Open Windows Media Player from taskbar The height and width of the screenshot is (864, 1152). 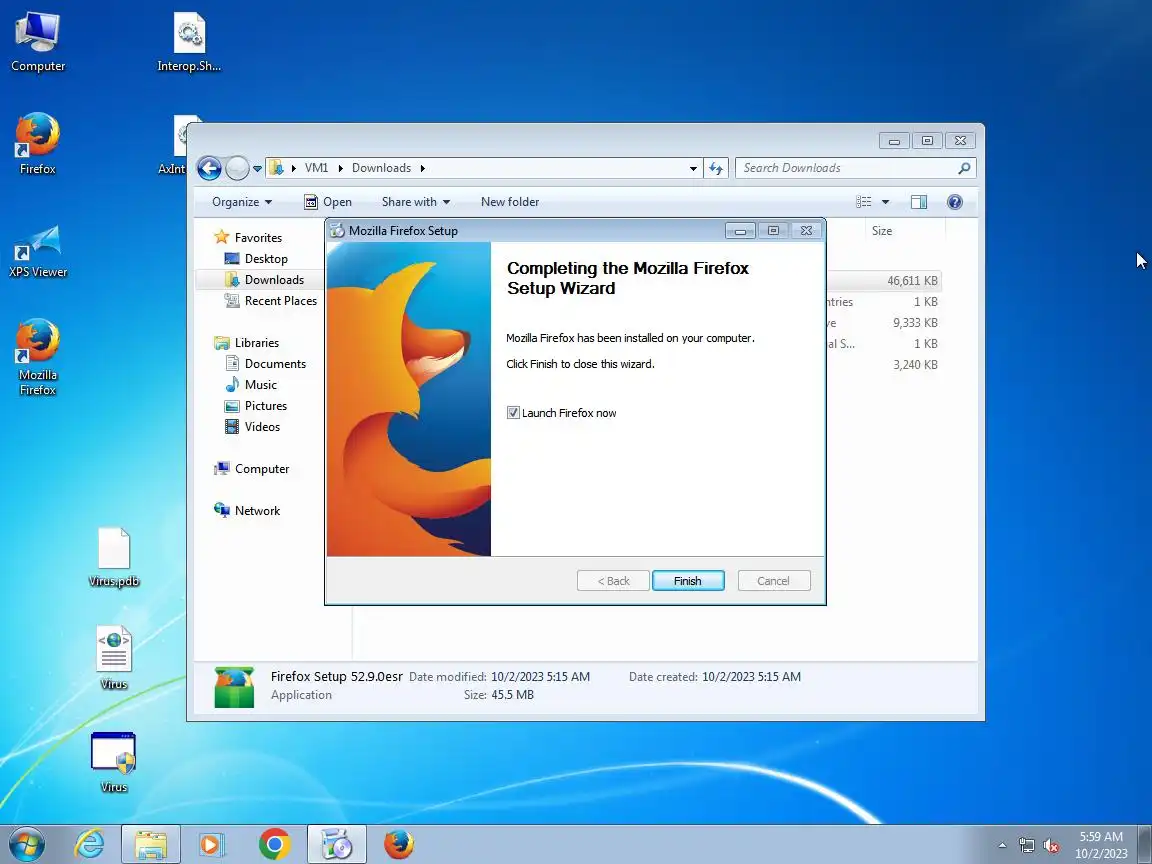[x=212, y=844]
